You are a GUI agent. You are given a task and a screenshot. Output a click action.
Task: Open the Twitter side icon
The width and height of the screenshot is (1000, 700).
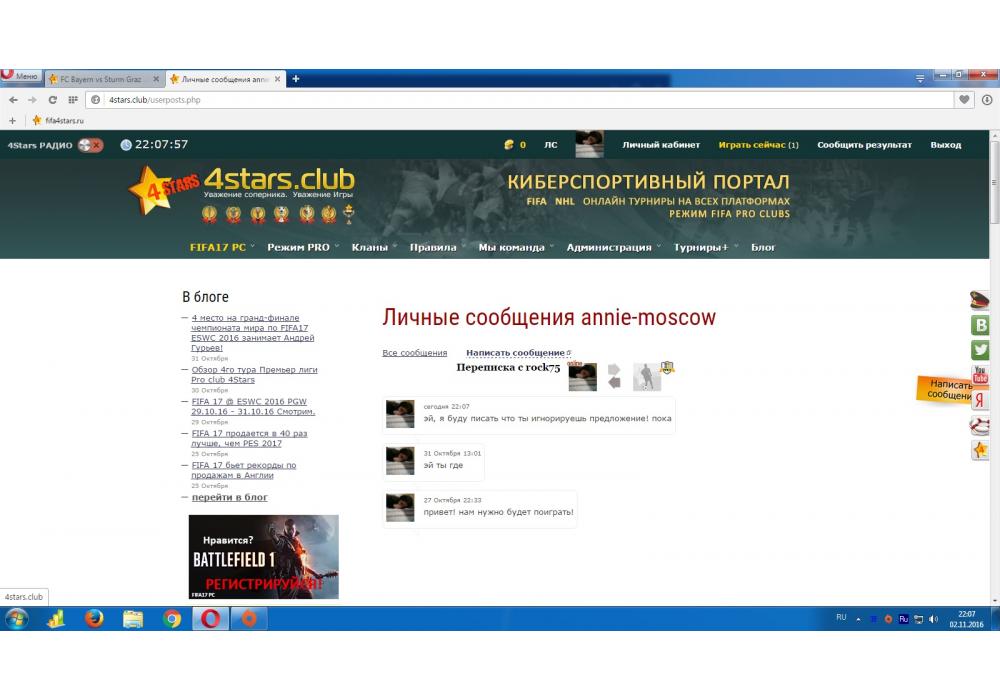(980, 350)
